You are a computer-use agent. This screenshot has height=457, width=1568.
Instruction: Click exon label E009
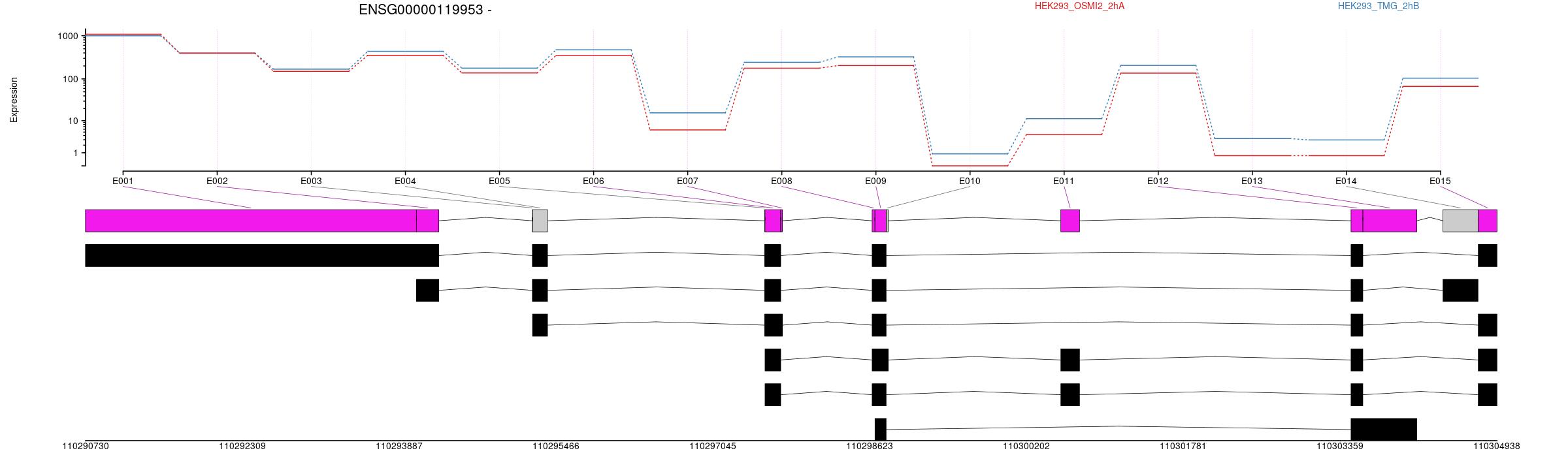pos(875,181)
